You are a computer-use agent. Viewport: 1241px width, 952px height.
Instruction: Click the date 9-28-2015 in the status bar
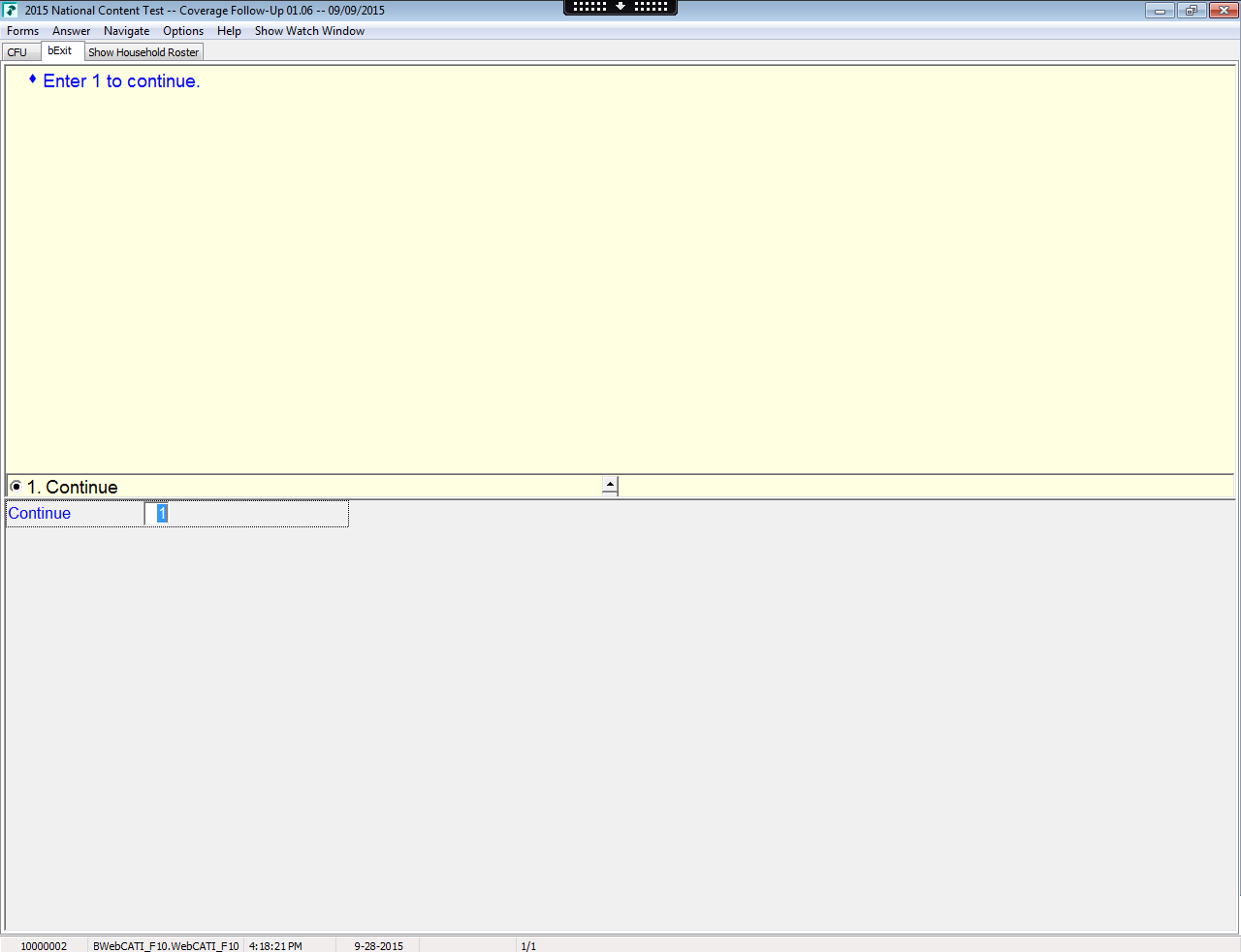[x=378, y=946]
